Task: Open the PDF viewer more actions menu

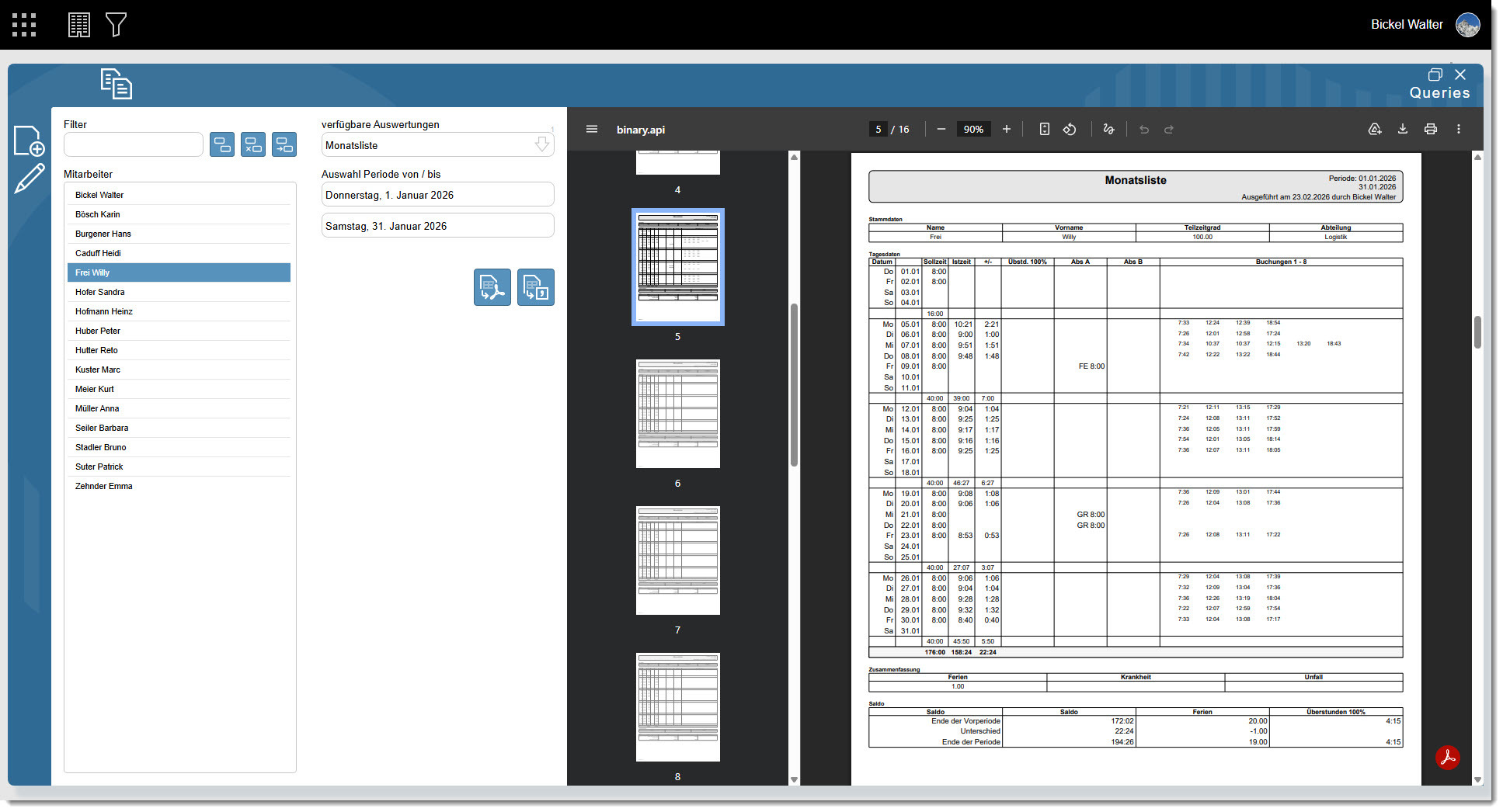Action: [1458, 130]
